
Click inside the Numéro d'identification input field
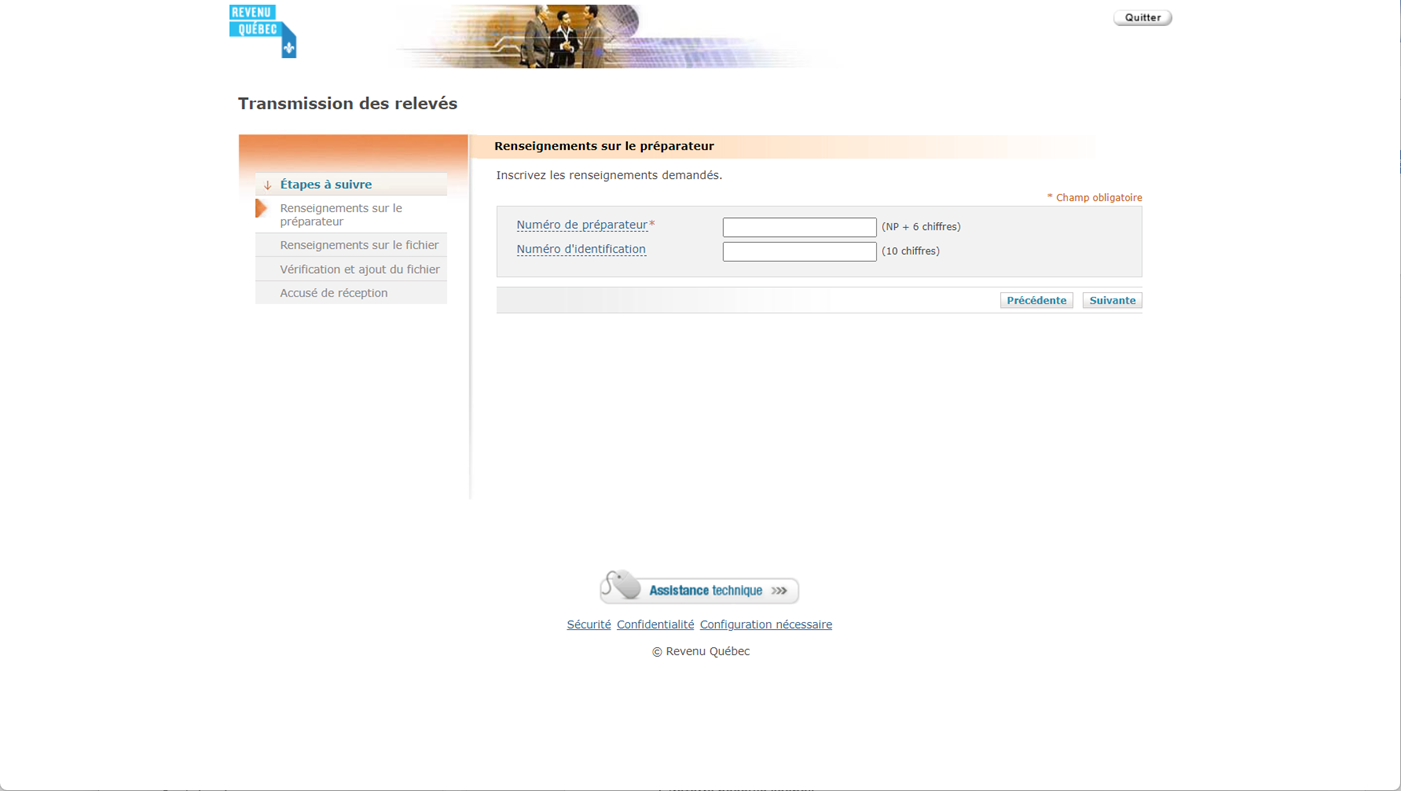(x=799, y=251)
